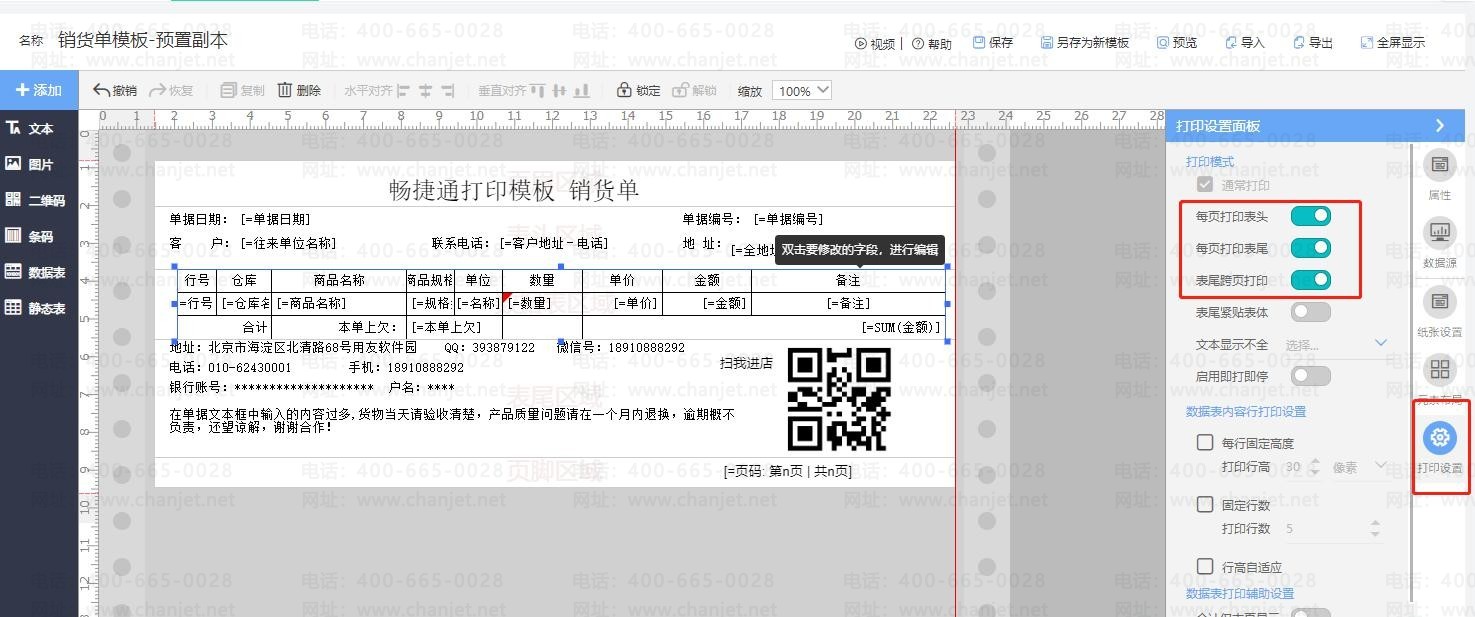
Task: Center selected items horizontally
Action: (425, 90)
